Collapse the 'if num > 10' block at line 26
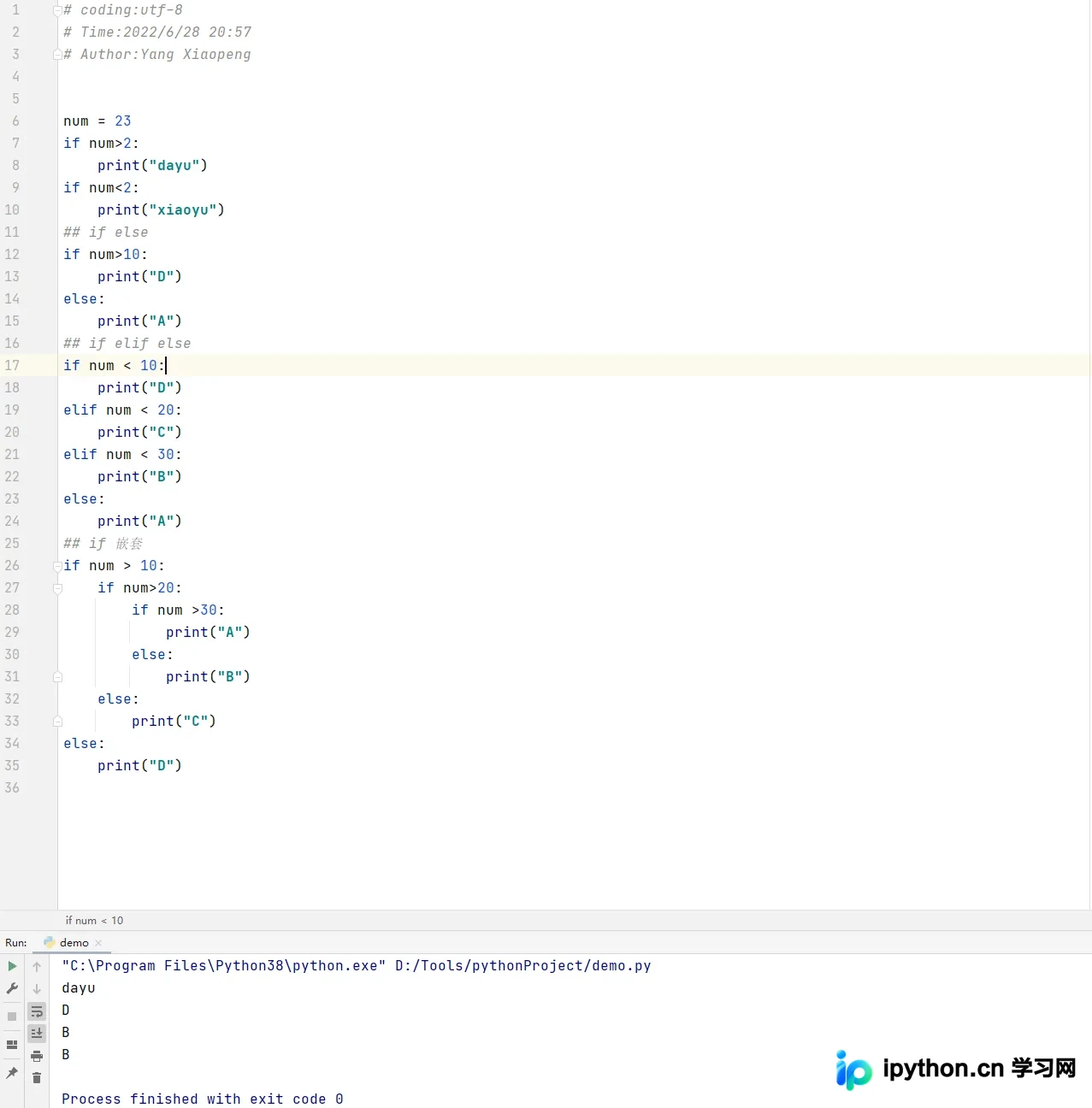Screen dimensions: 1092x1108 tap(57, 566)
